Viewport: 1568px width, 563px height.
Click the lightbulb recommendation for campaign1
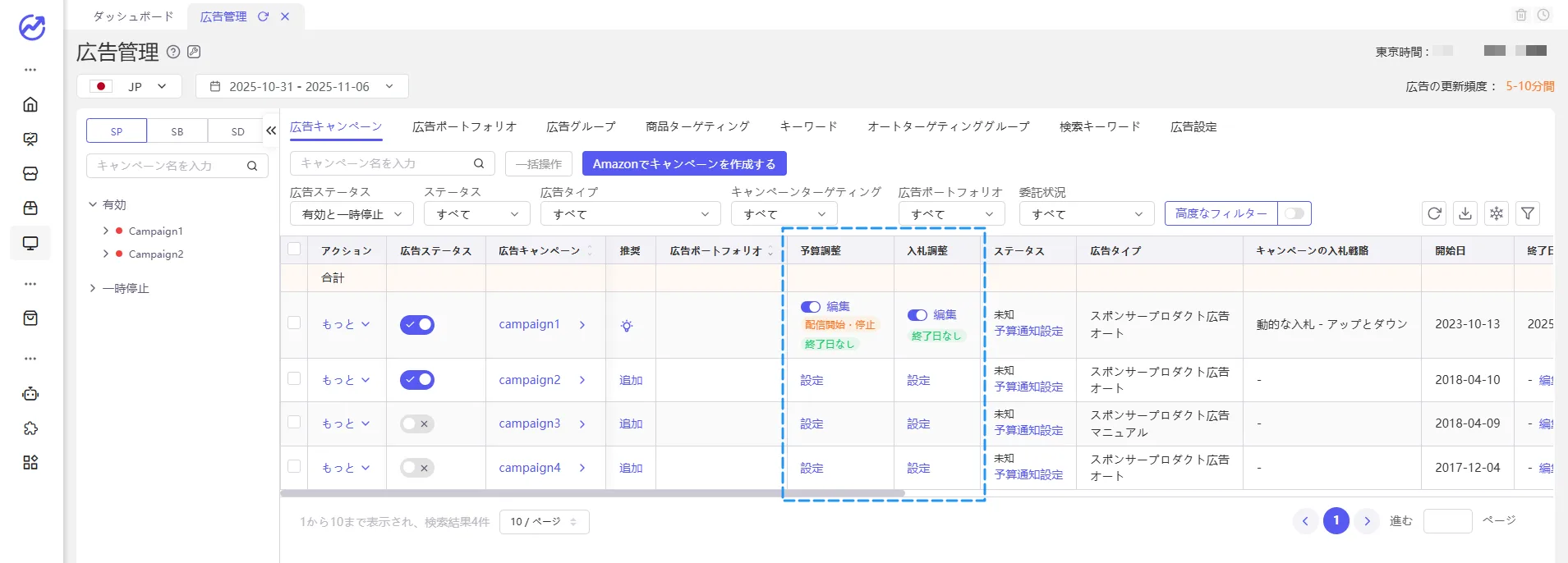[x=627, y=326]
